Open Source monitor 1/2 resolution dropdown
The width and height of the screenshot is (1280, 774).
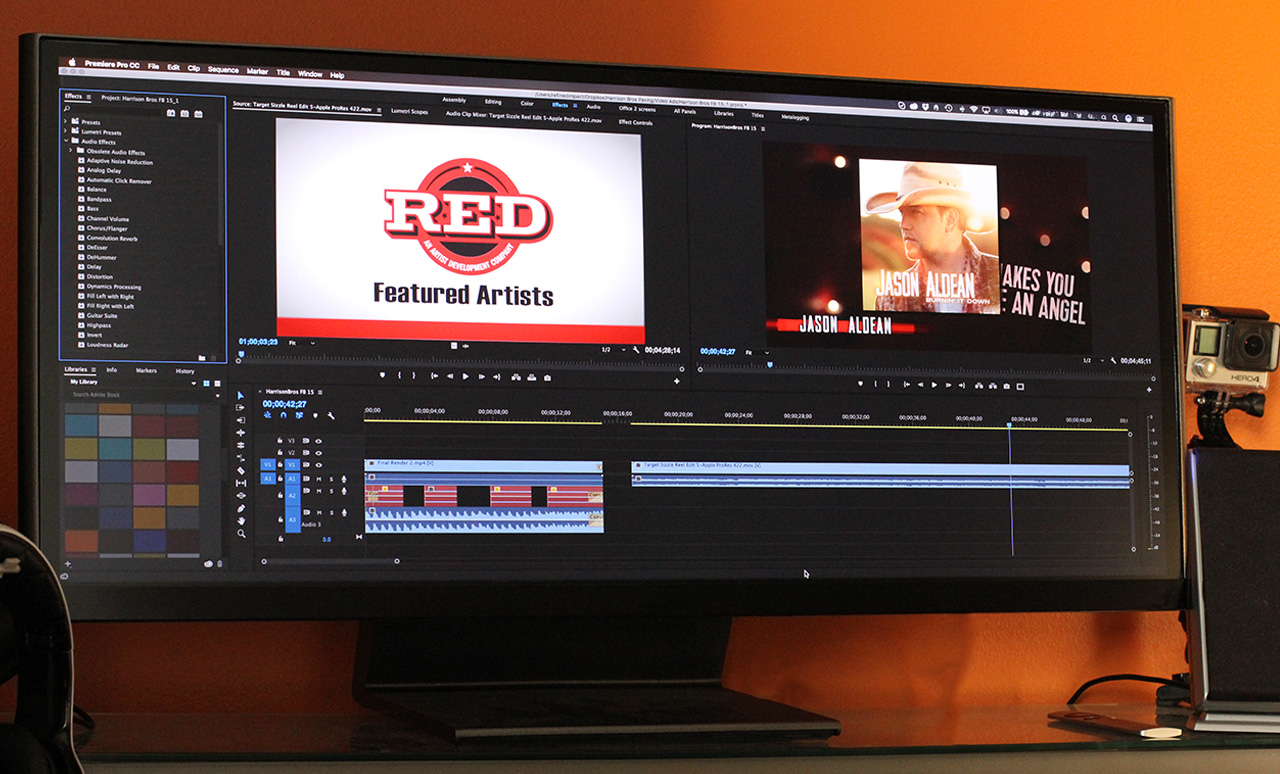(x=613, y=350)
